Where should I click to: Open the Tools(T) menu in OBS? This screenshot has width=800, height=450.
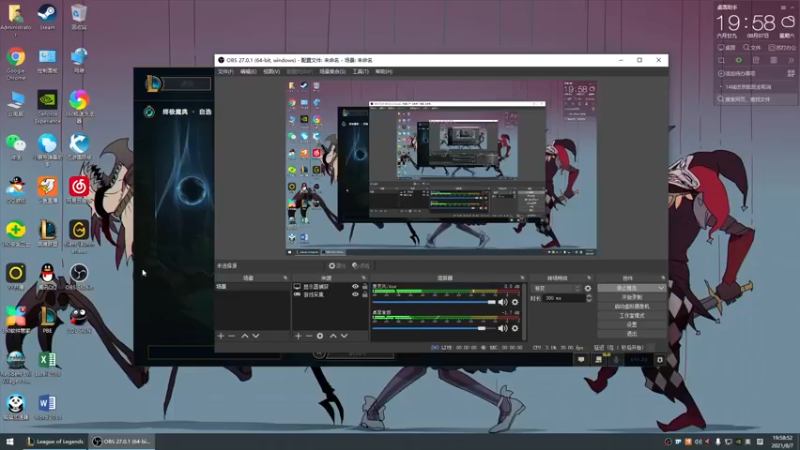pos(360,72)
